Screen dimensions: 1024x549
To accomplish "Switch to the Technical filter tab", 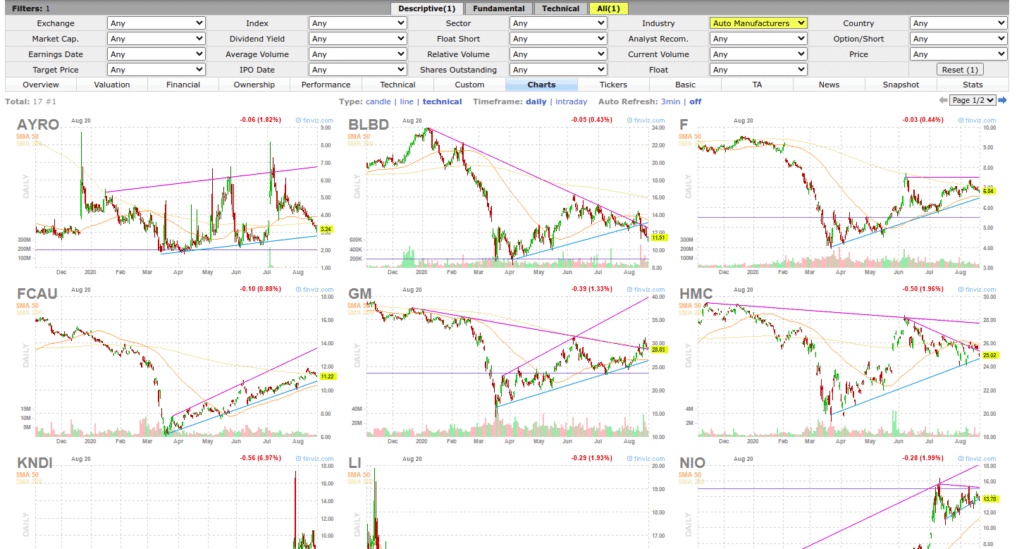I will coord(560,8).
